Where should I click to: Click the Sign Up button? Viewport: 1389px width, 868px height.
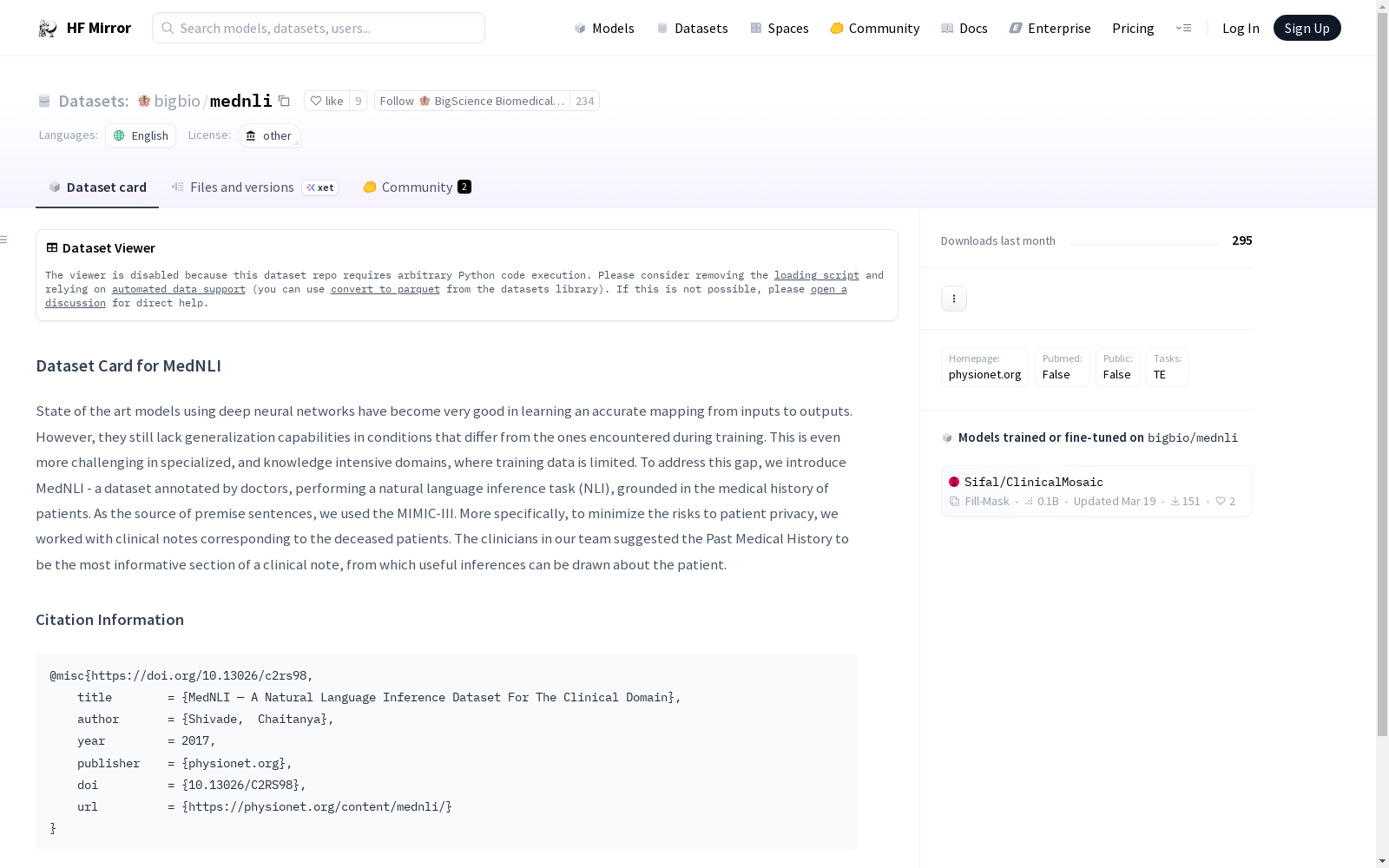(1307, 28)
